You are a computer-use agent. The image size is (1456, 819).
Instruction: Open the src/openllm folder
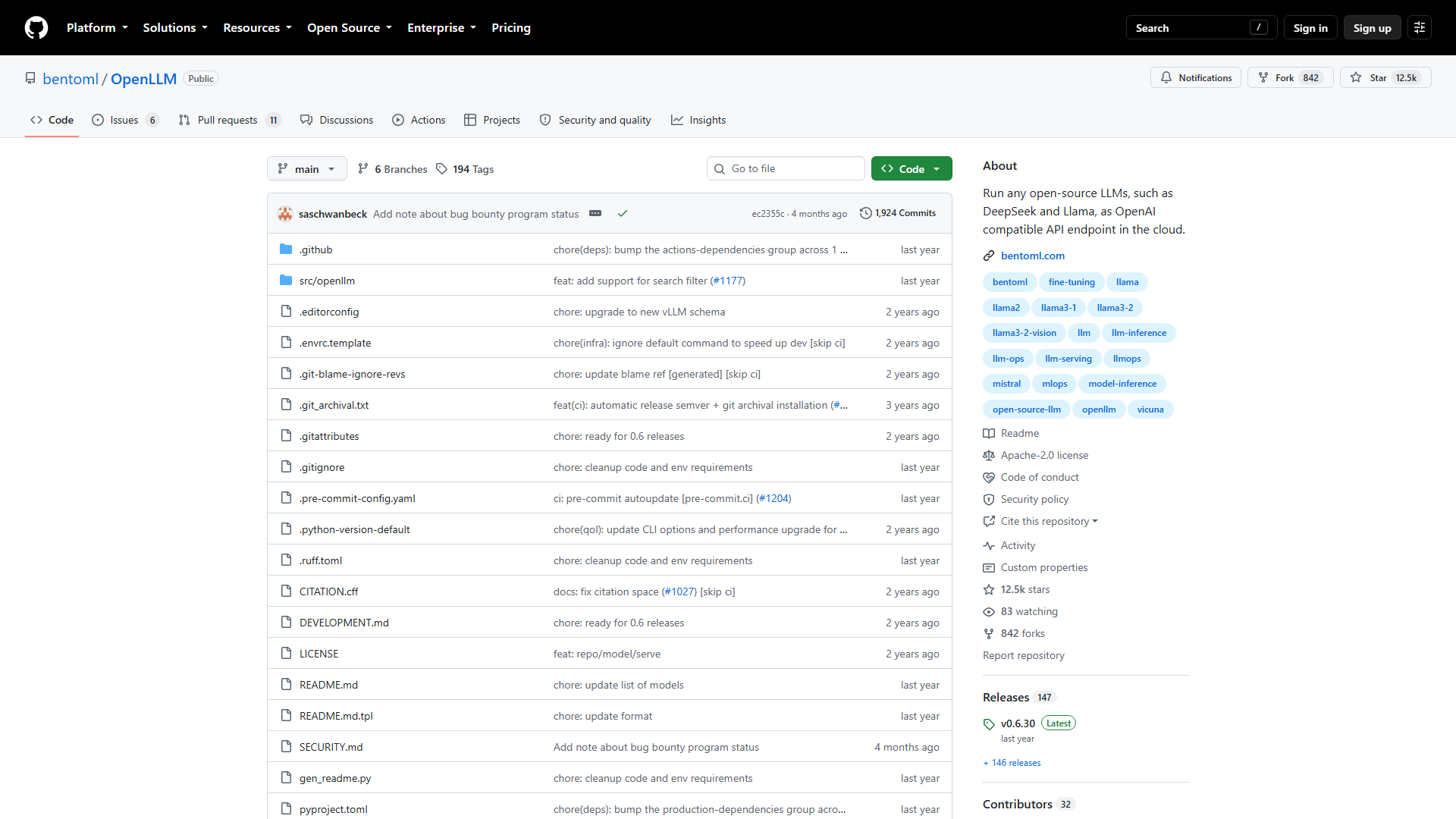click(x=327, y=281)
